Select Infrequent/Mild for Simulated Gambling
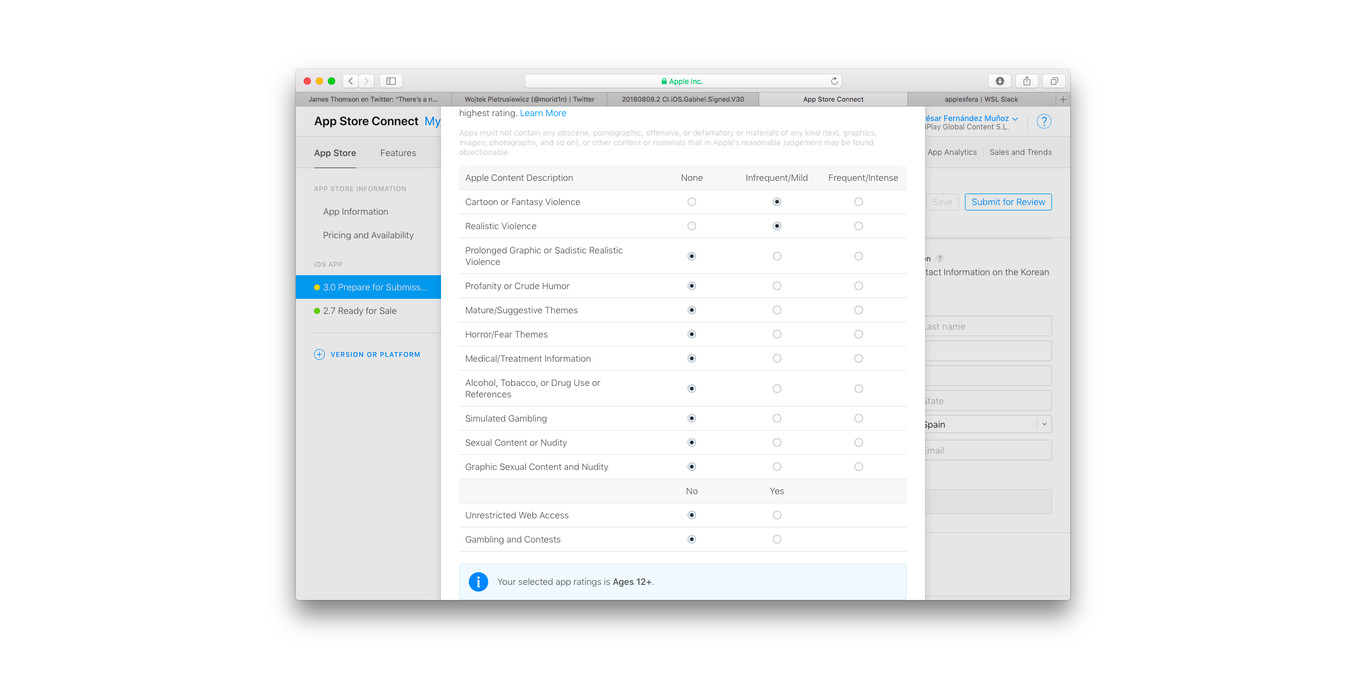This screenshot has width=1366, height=698. tap(777, 418)
